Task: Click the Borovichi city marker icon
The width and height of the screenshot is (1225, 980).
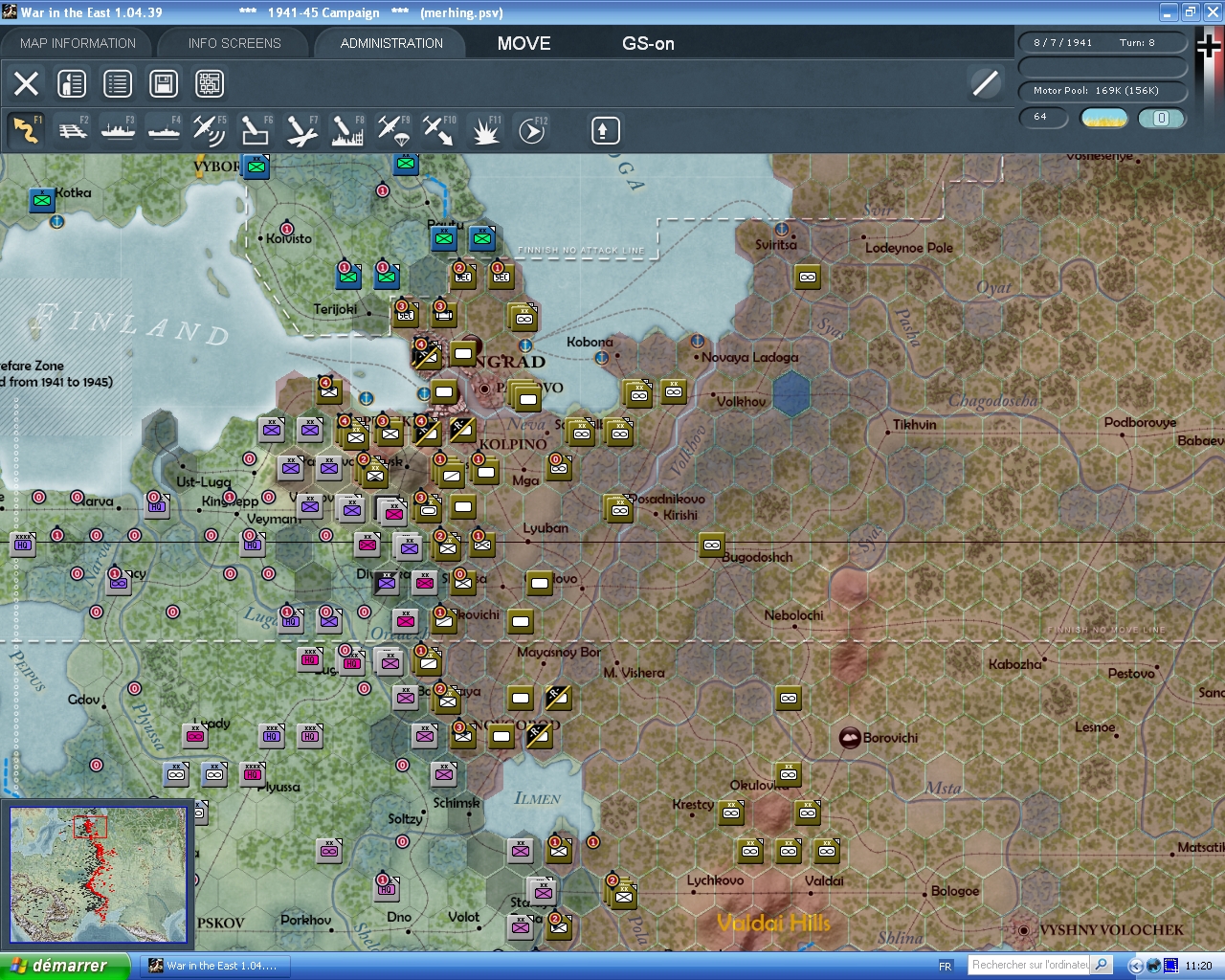Action: (849, 738)
